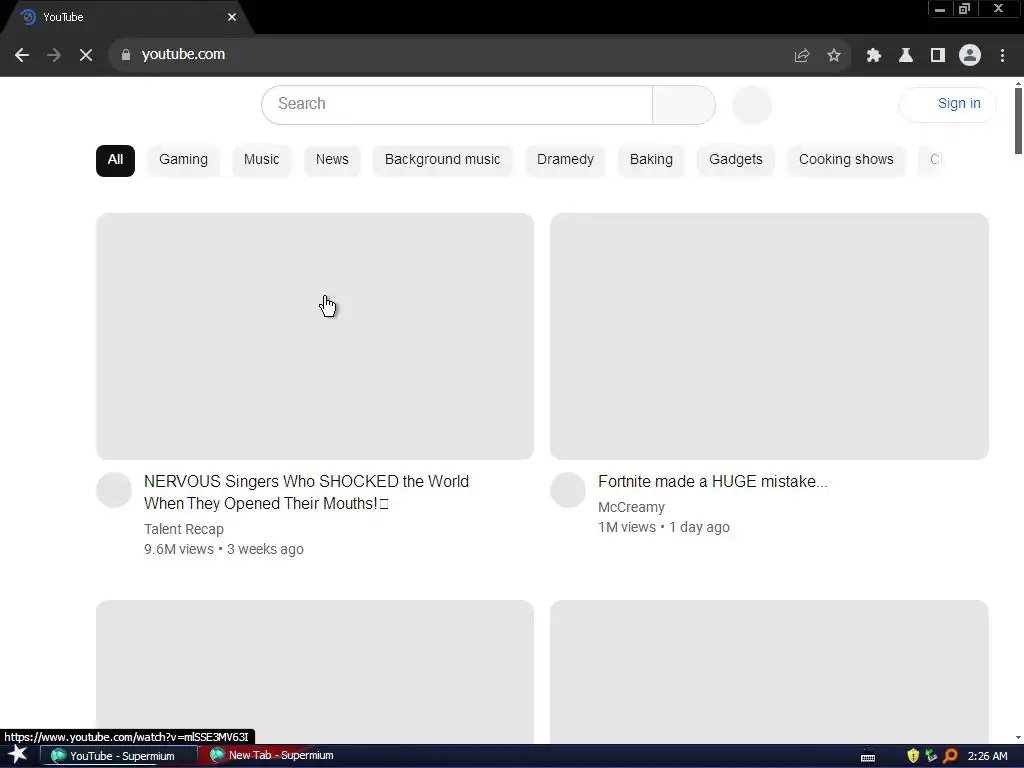Click the forward navigation arrow
Image resolution: width=1024 pixels, height=768 pixels.
click(x=54, y=55)
